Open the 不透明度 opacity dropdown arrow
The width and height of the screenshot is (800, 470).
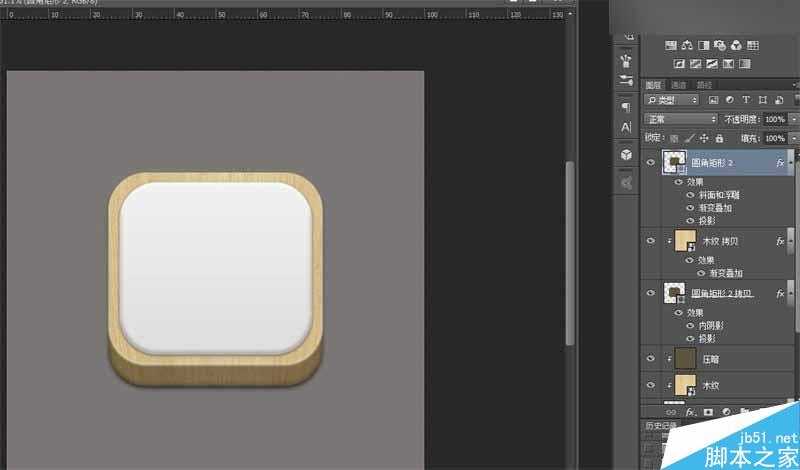794,119
